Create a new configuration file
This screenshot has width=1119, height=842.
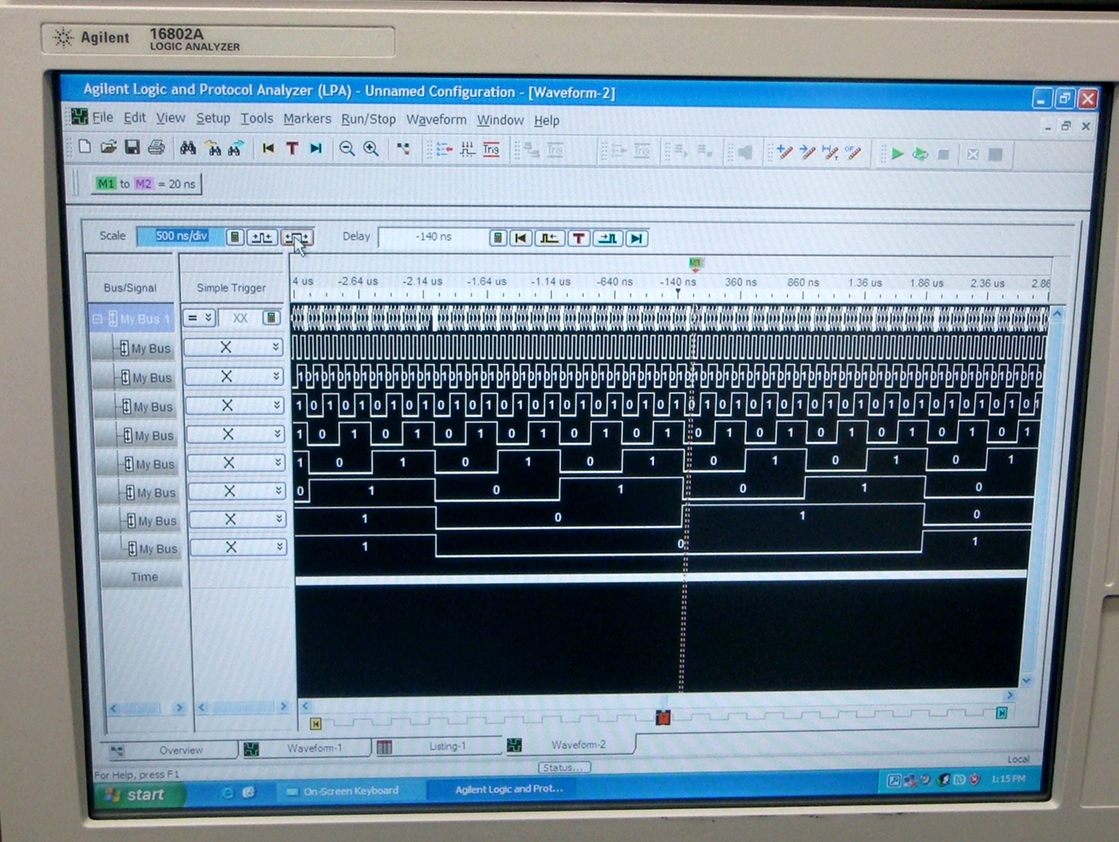coord(84,147)
